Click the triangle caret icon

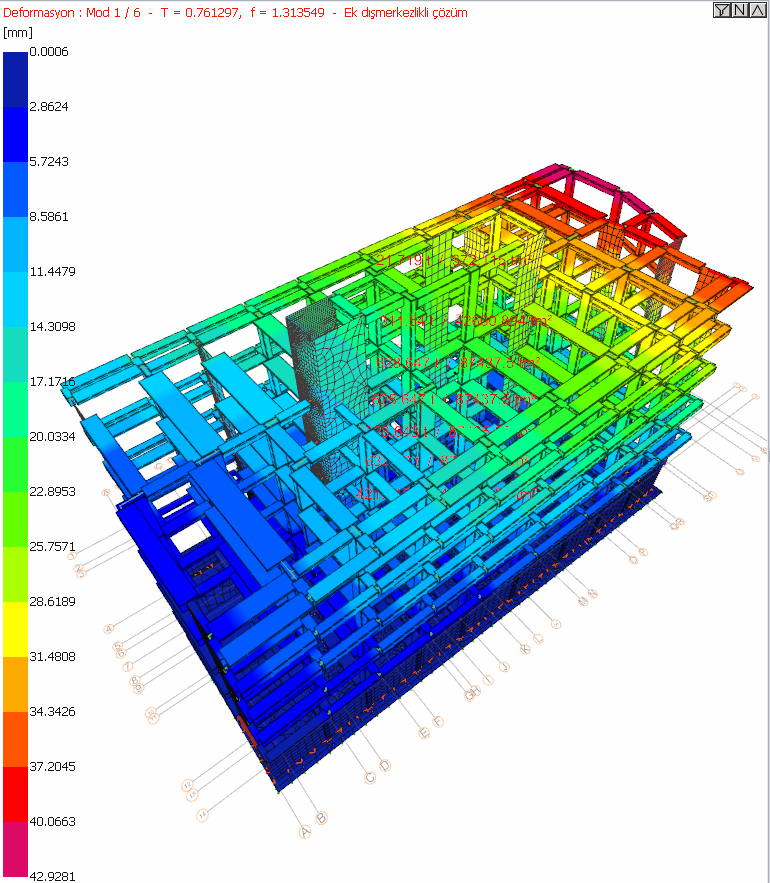(758, 10)
